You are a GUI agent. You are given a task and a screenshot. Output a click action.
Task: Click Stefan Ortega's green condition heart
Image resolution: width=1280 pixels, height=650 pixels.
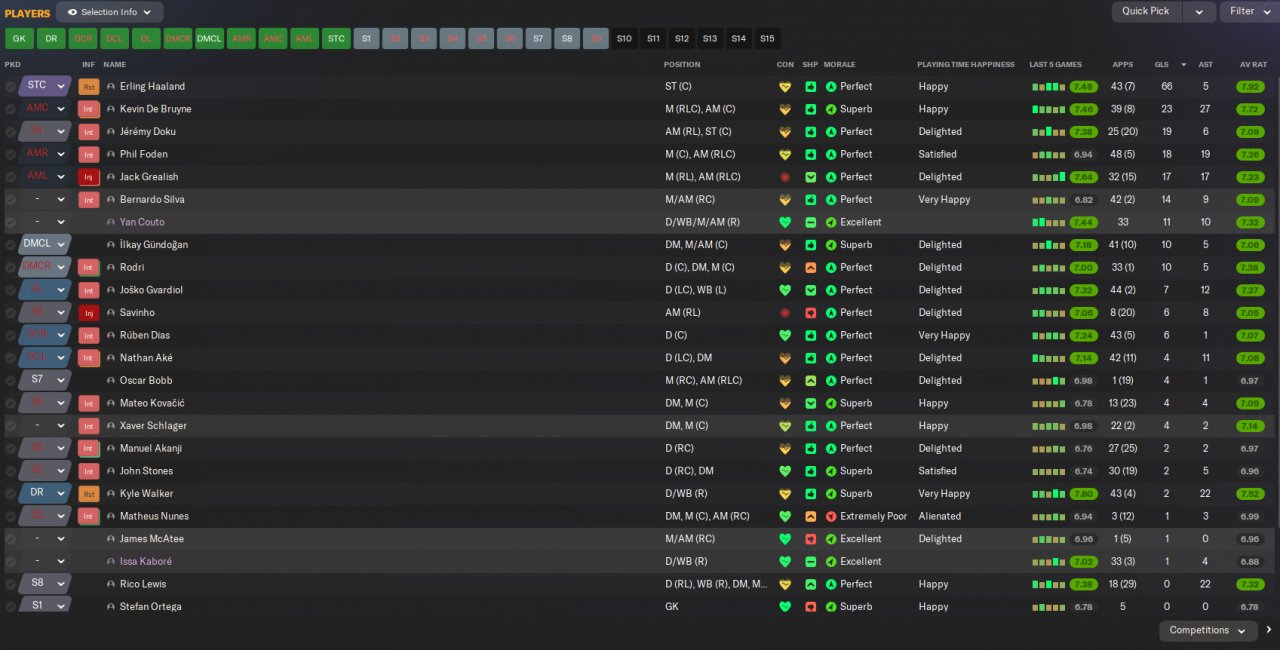pyautogui.click(x=785, y=607)
